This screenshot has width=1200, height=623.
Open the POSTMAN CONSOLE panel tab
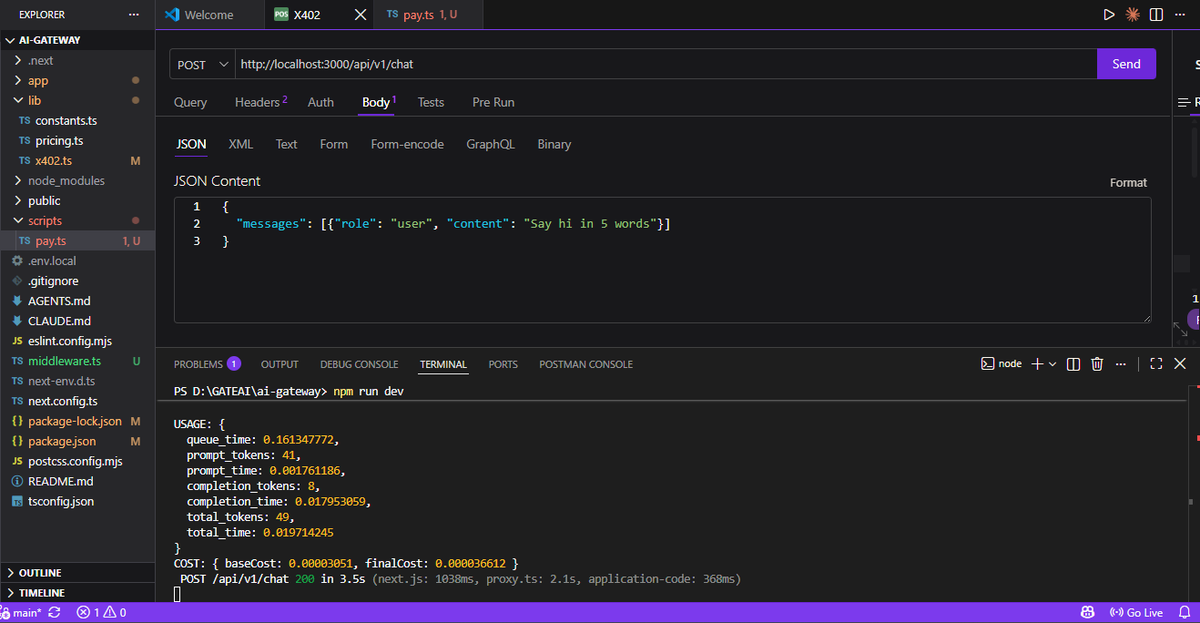click(586, 364)
